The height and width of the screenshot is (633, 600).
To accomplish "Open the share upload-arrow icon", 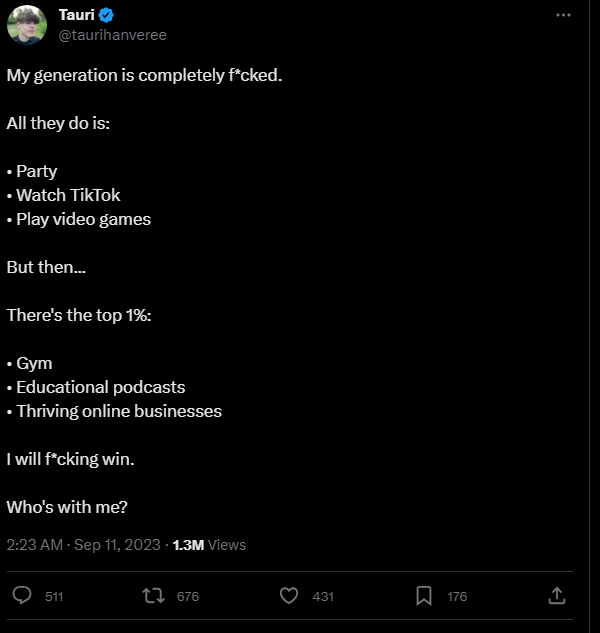I will (557, 595).
